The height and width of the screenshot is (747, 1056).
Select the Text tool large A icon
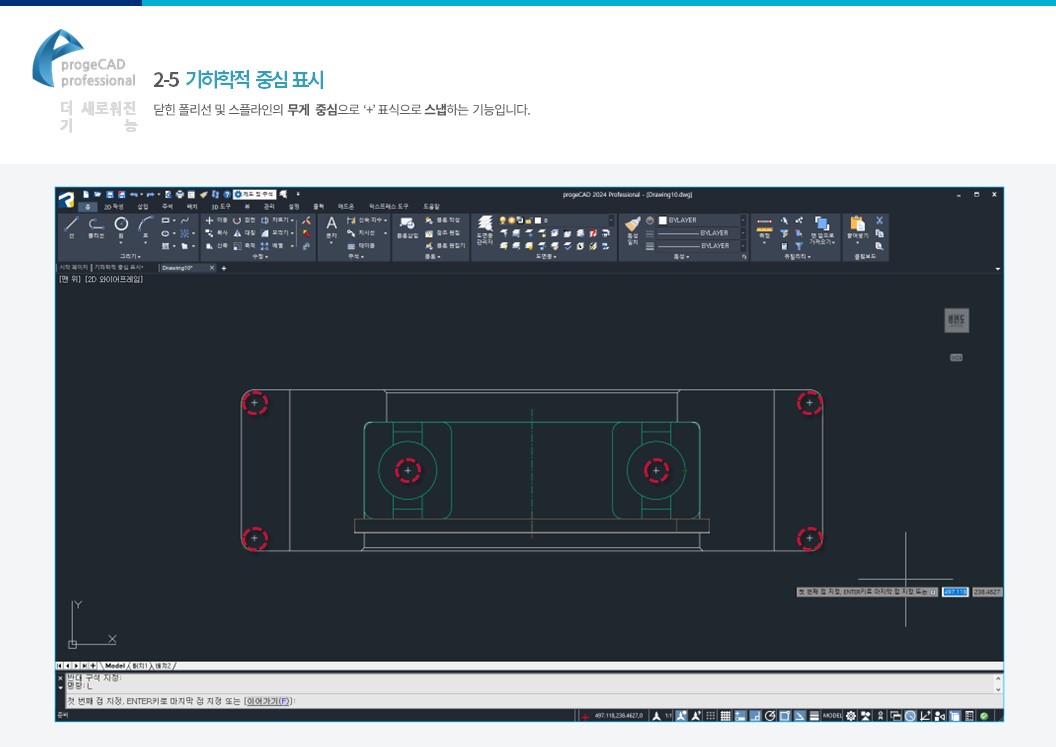point(331,224)
